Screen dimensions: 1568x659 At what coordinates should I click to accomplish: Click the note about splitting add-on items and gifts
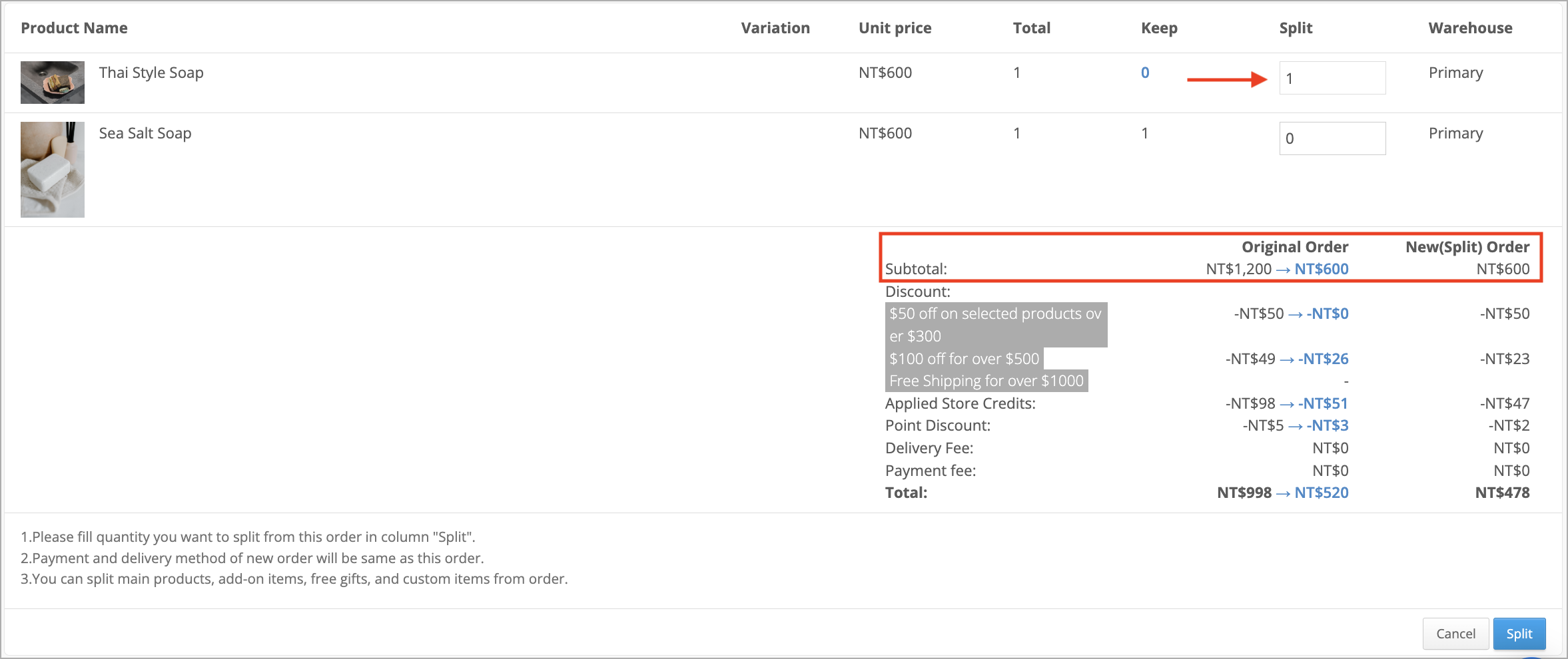[x=294, y=579]
